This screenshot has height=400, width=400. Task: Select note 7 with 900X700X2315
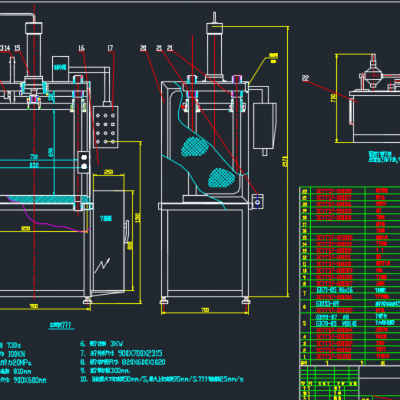click(x=121, y=353)
